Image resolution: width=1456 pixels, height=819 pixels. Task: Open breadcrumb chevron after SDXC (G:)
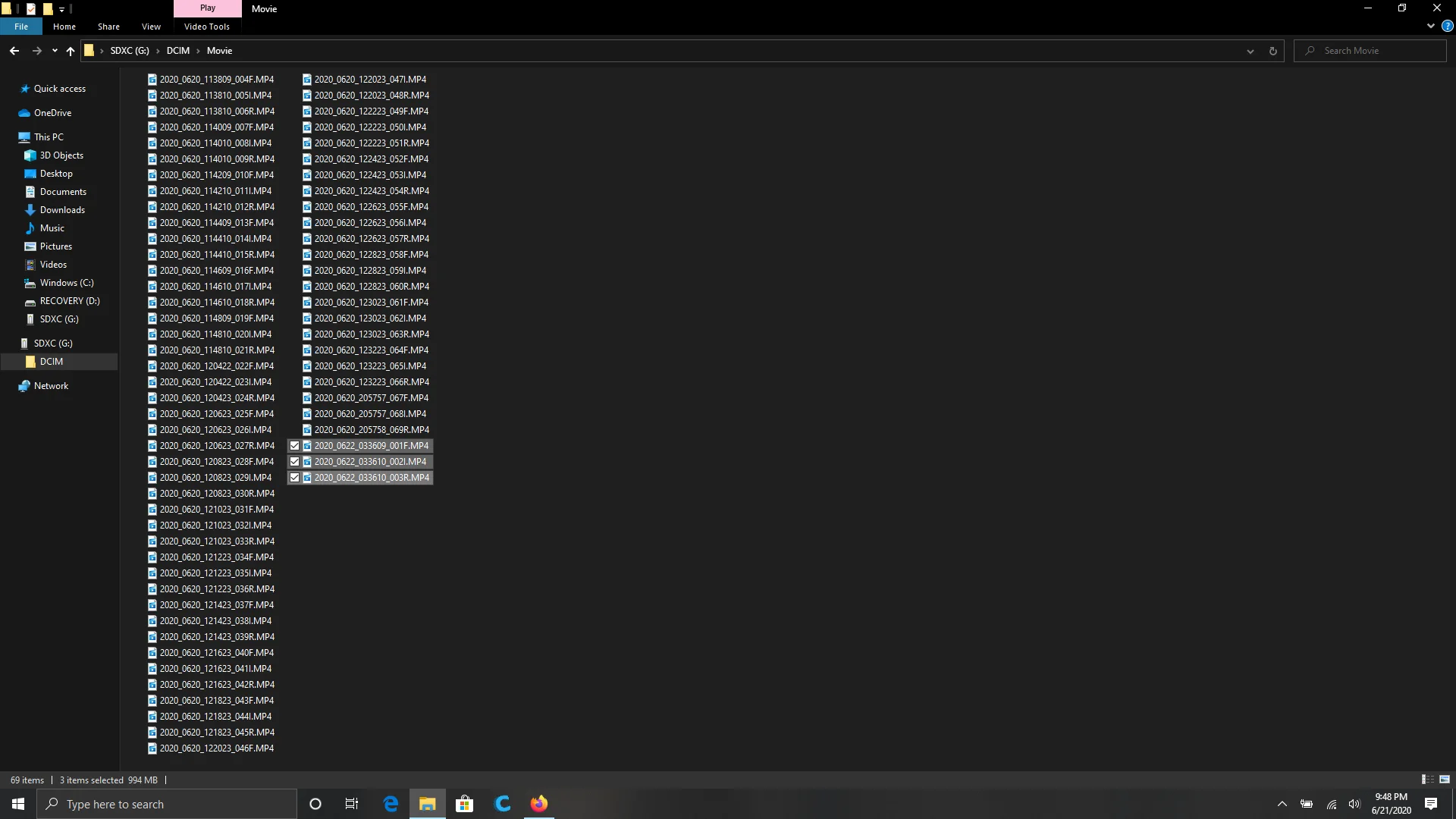158,51
